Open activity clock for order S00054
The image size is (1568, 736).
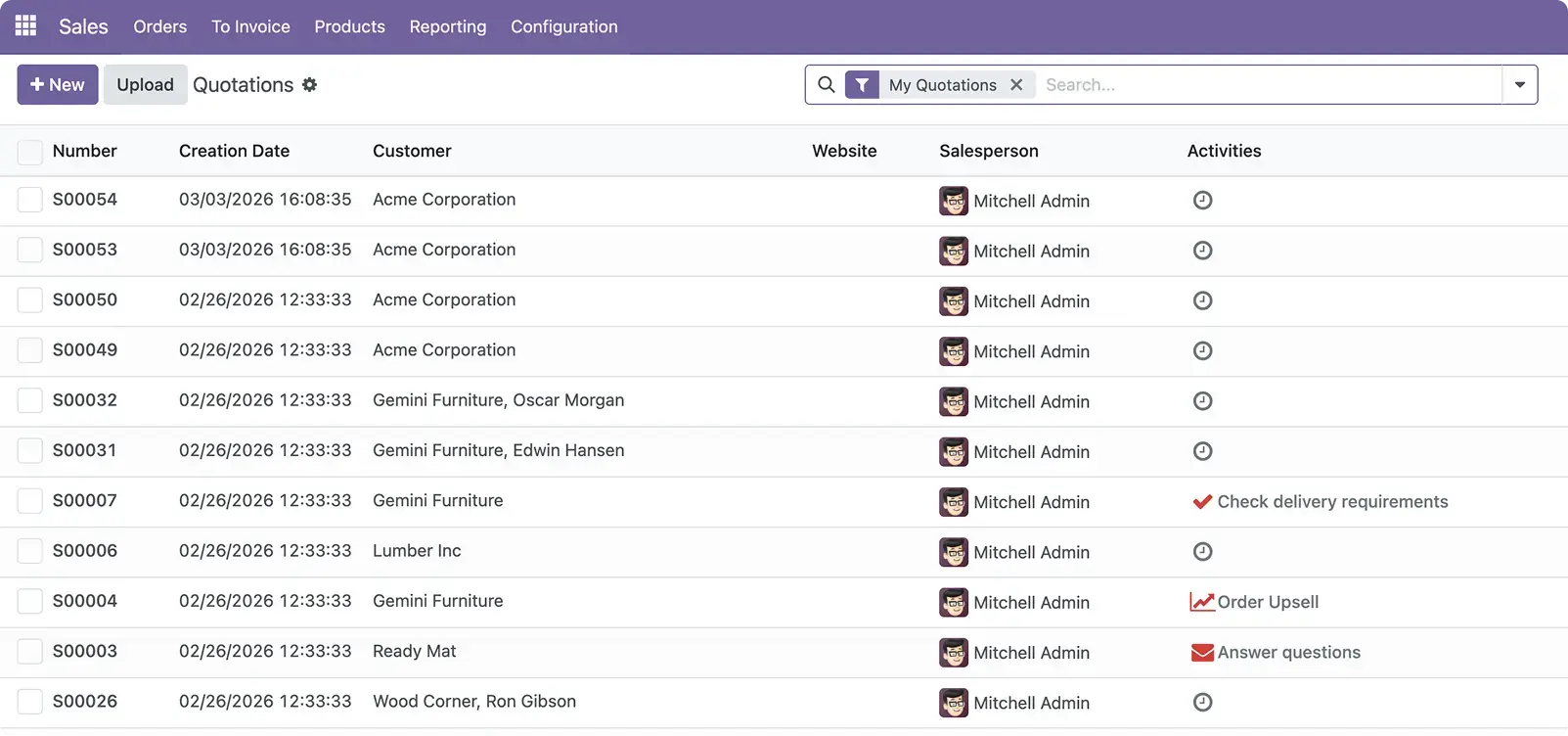[x=1202, y=201]
